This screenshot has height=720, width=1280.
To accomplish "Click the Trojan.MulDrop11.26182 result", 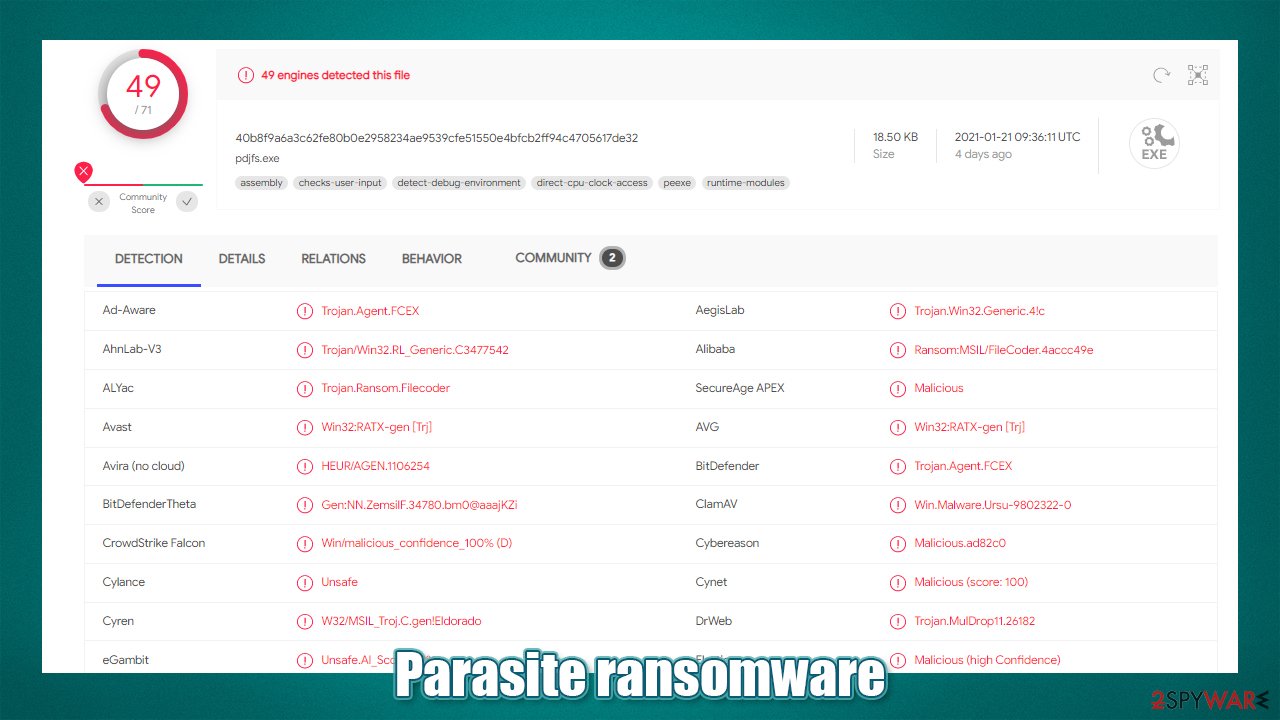I will (x=975, y=621).
